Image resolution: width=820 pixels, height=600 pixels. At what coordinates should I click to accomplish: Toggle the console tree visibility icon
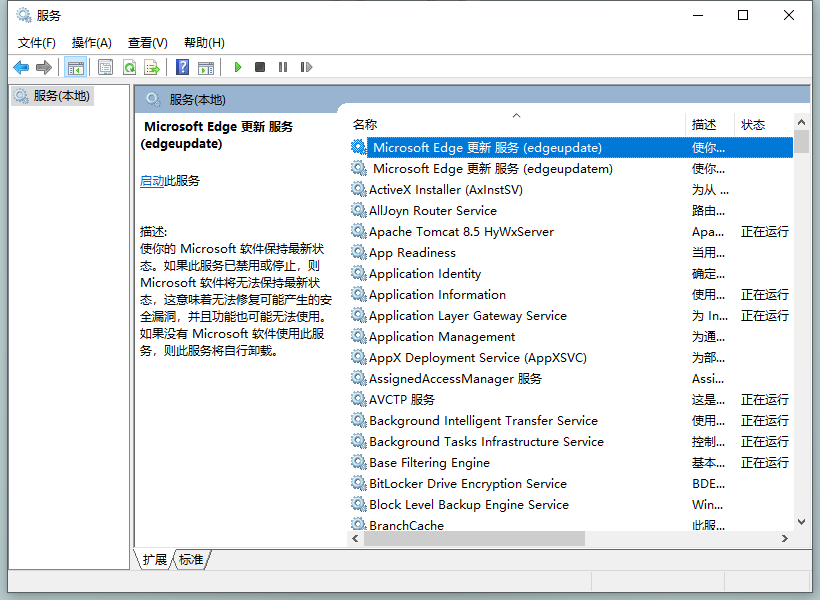tap(76, 67)
